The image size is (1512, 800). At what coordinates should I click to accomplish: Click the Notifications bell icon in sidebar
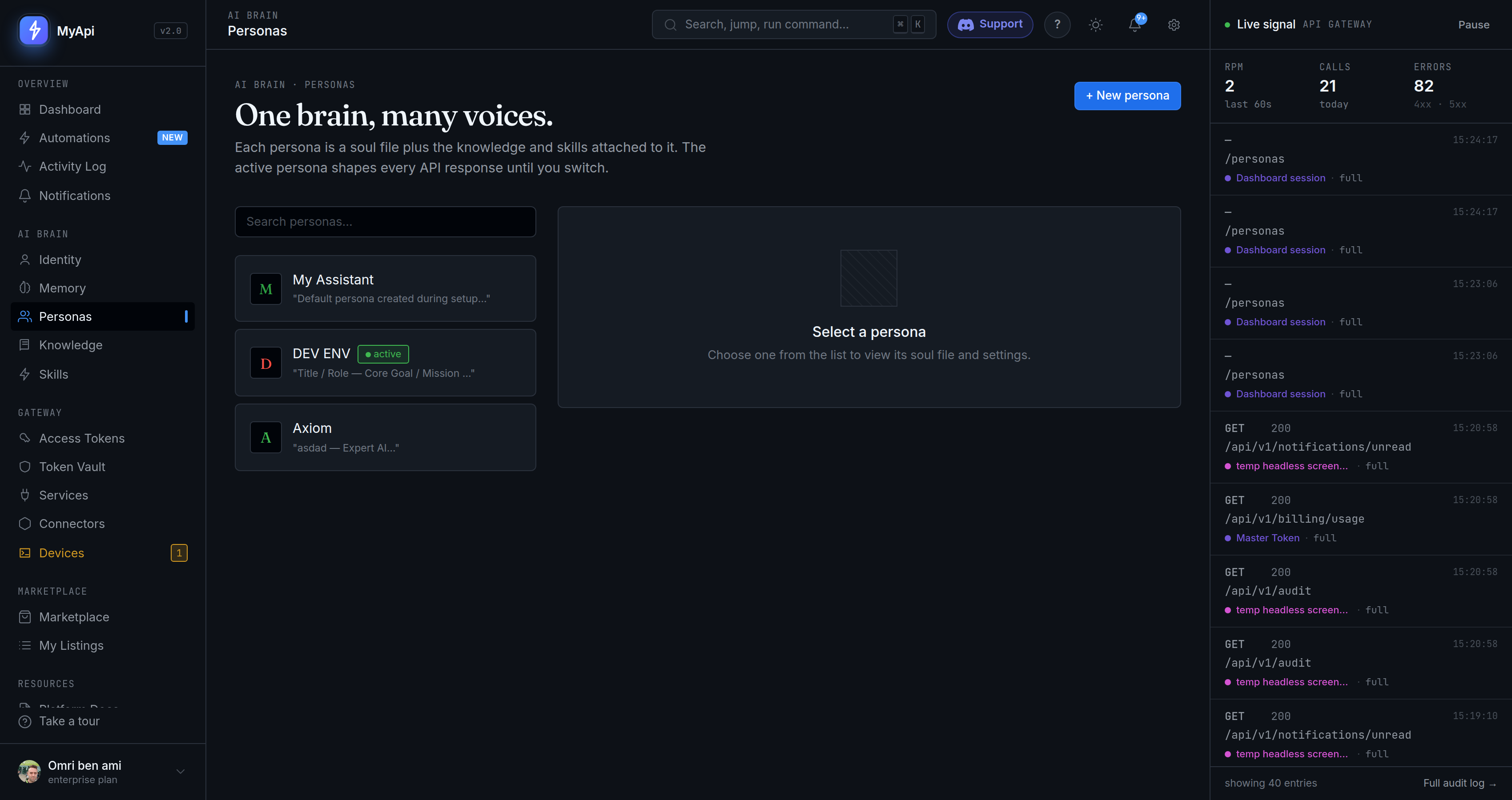24,196
